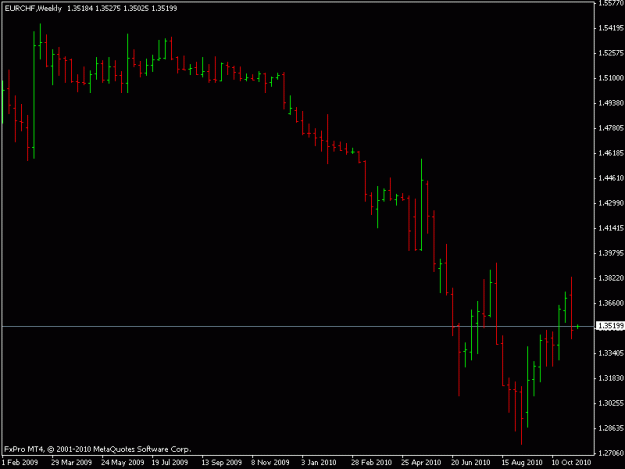Click the 1.51000 price axis value

pos(611,78)
